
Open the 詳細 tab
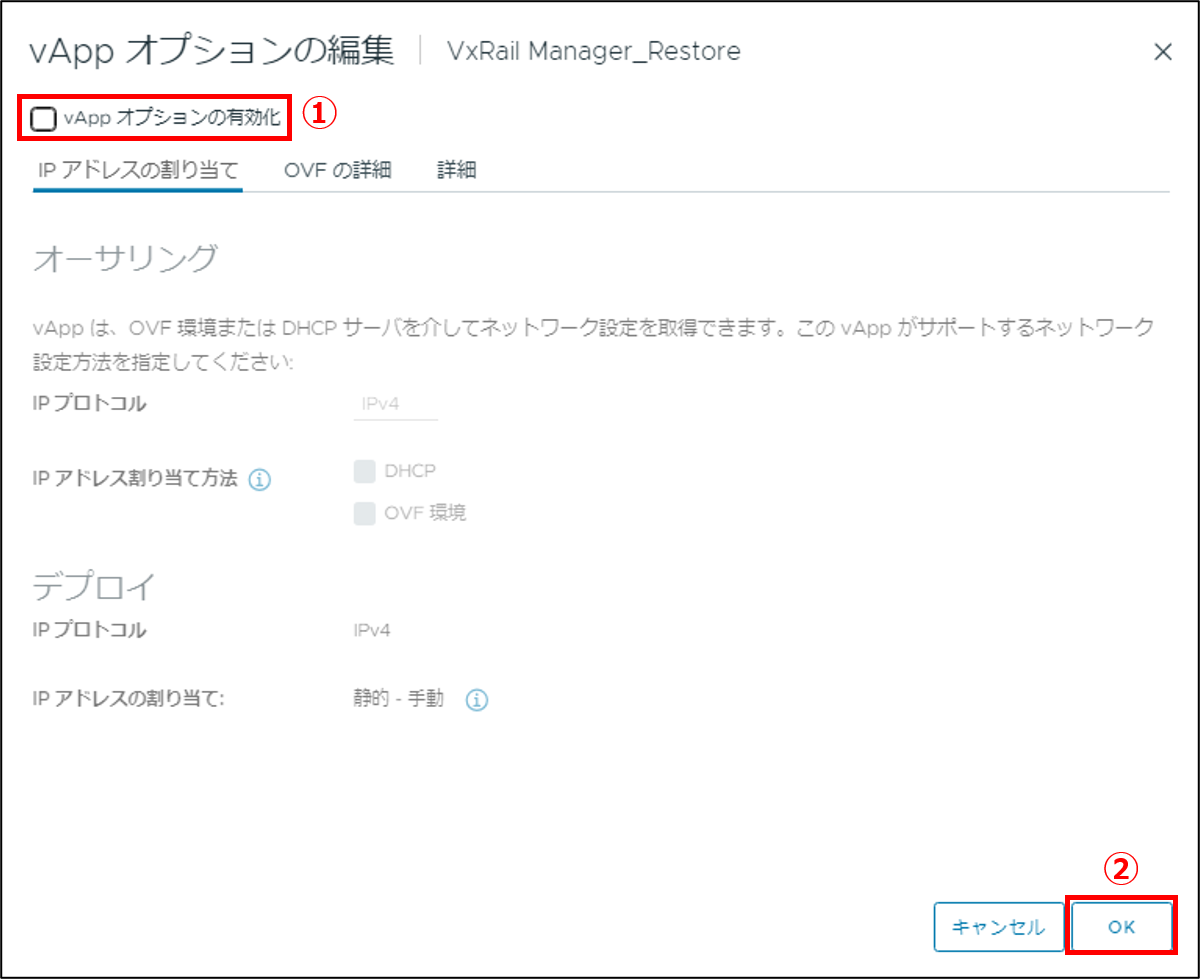pos(456,170)
